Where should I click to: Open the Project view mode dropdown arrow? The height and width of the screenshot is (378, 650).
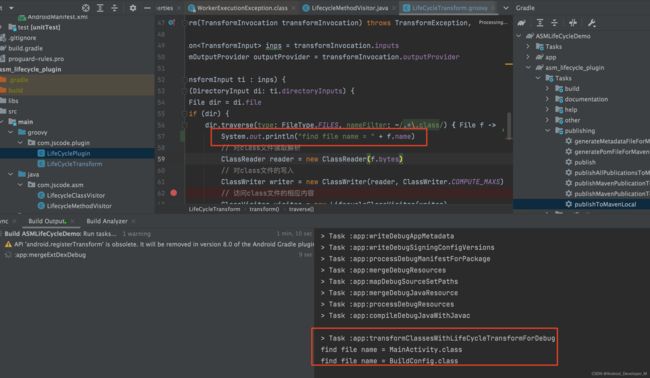(x=11, y=8)
